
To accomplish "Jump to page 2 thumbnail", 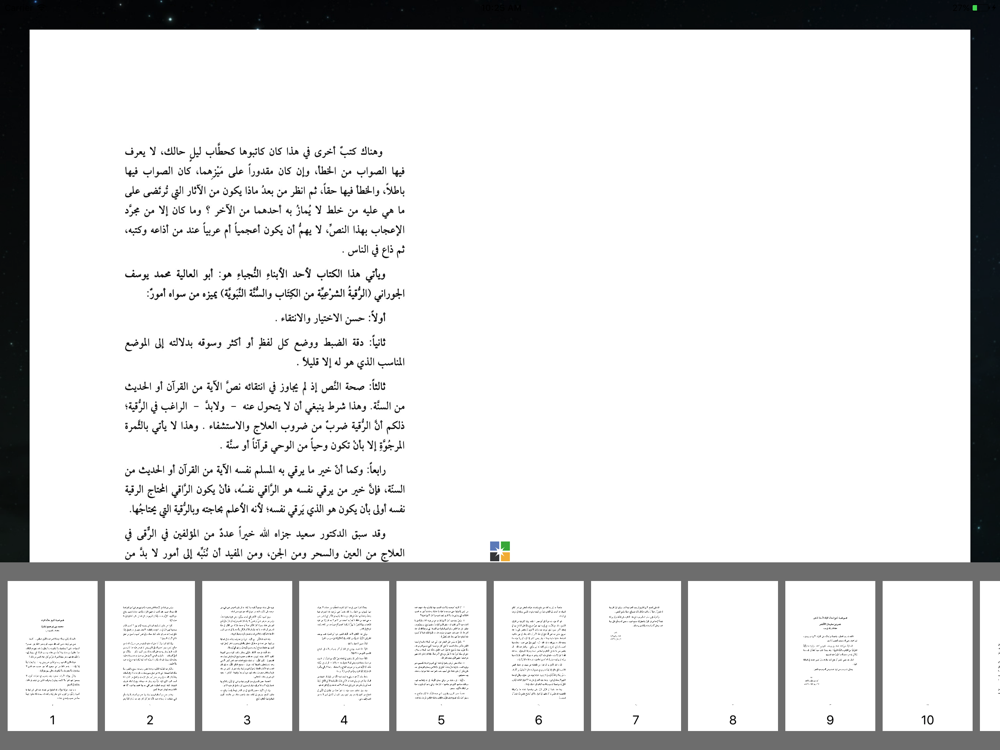I will pyautogui.click(x=150, y=656).
